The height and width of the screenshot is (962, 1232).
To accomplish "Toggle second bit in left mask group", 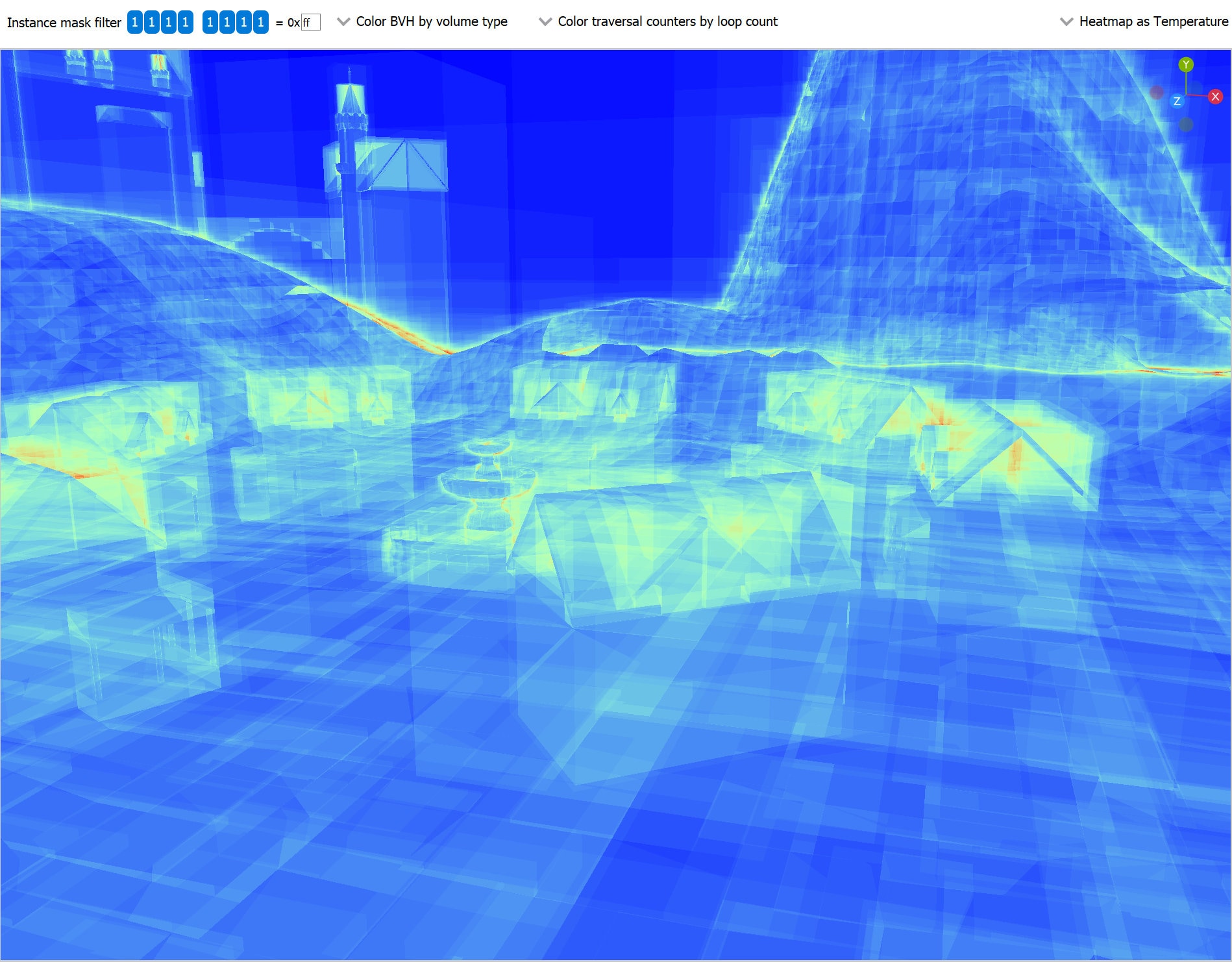I will [x=152, y=22].
